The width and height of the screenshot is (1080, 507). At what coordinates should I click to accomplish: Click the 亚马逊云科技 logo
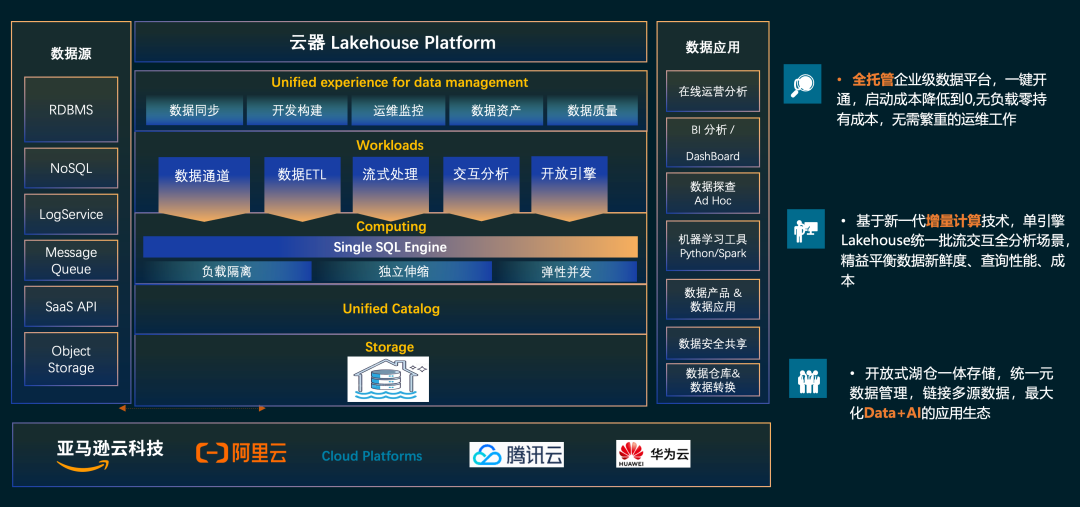[x=110, y=455]
